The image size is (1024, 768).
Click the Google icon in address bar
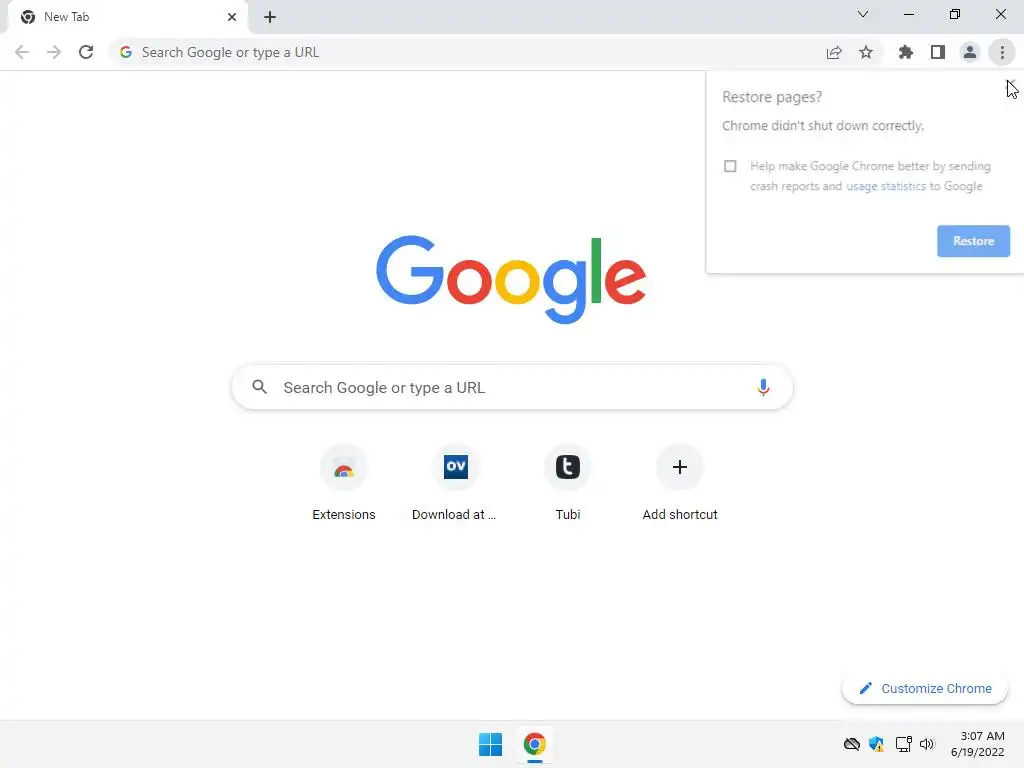point(126,52)
